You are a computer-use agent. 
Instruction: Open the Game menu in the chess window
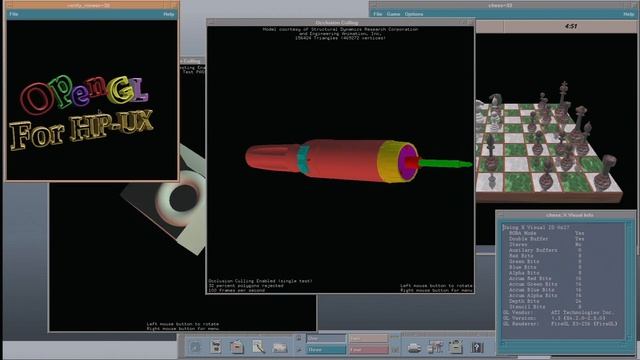pos(393,14)
